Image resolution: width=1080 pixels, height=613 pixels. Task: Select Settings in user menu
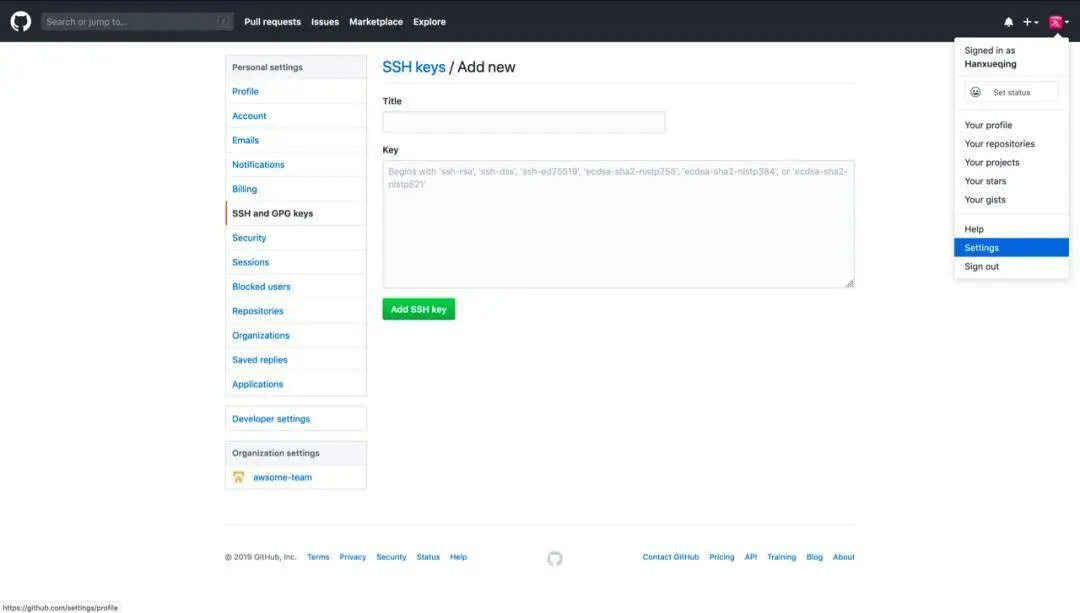[1011, 248]
